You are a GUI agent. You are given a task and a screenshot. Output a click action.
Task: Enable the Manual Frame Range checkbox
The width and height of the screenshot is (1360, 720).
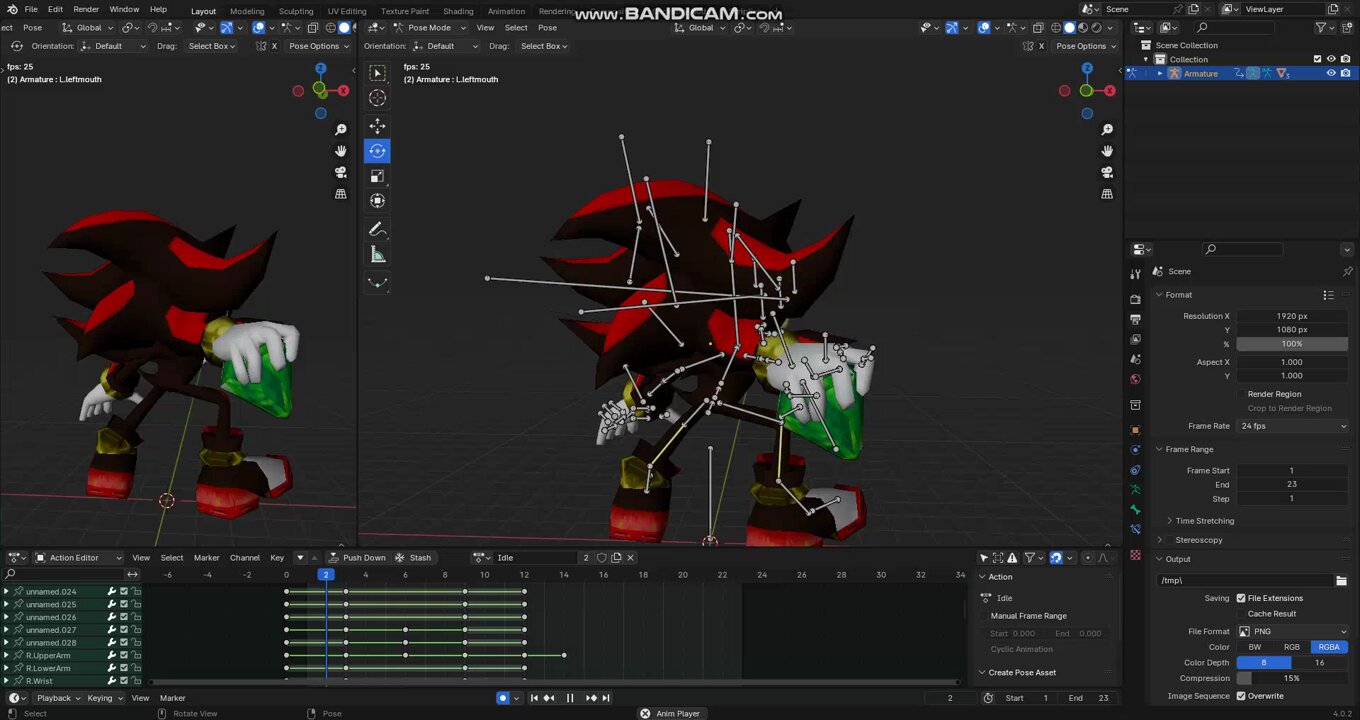[984, 616]
